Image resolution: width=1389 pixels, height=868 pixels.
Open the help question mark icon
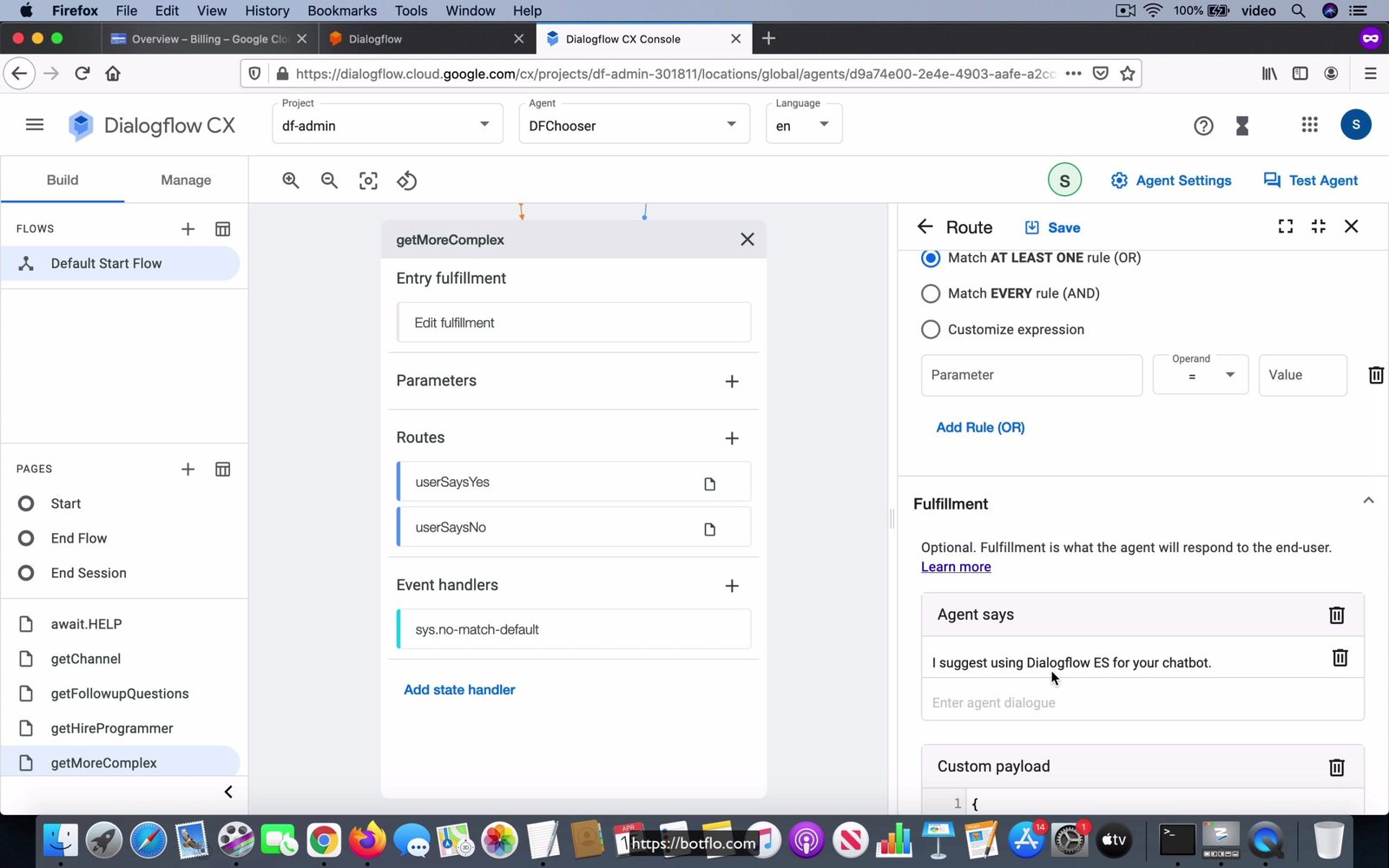click(1203, 126)
